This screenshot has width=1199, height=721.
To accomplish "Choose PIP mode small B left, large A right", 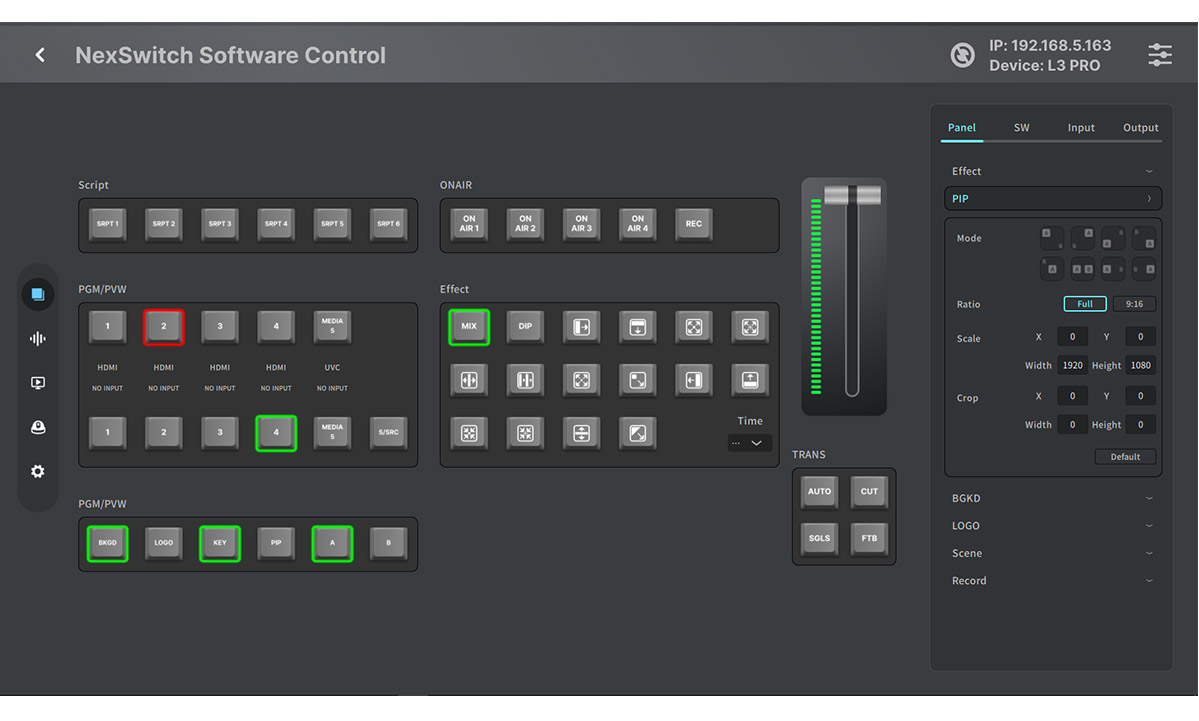I will 1144,268.
